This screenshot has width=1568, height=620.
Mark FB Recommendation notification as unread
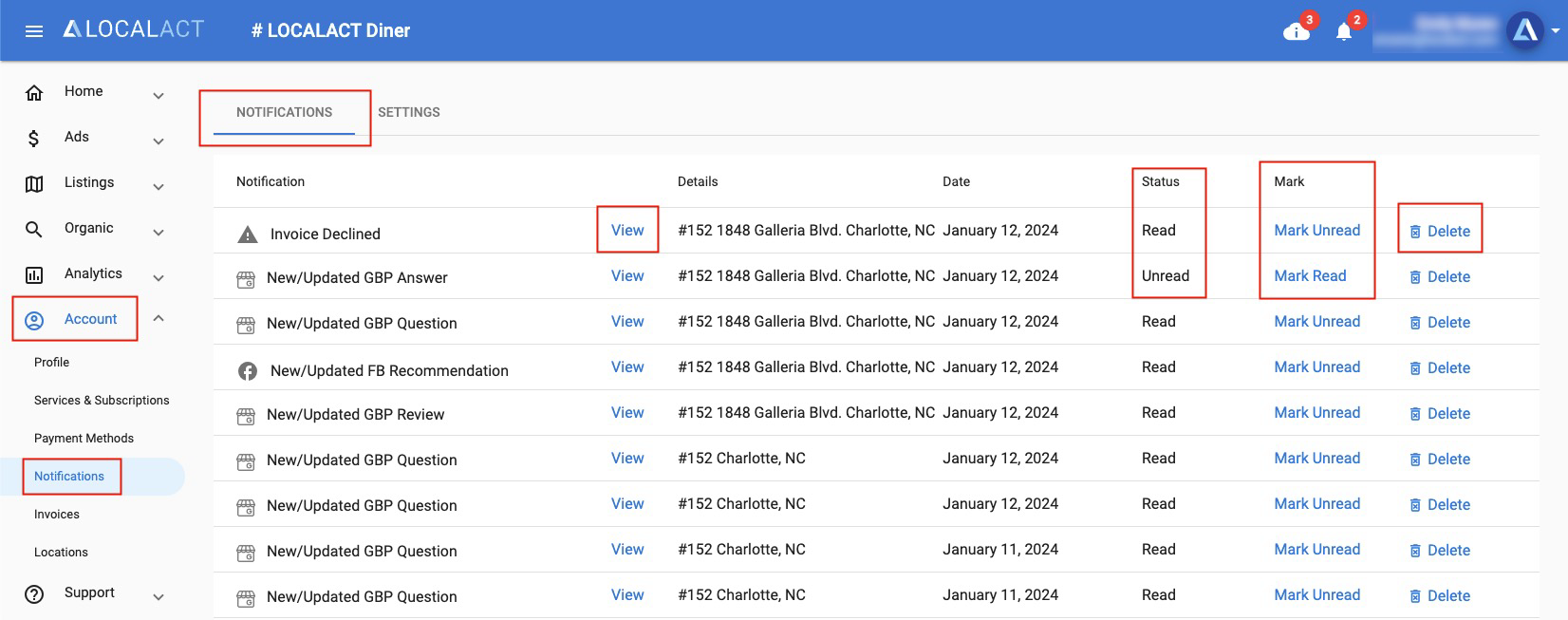click(x=1316, y=366)
